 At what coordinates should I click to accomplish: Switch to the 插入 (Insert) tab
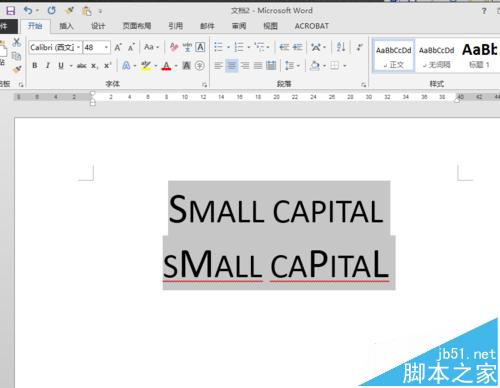click(66, 26)
